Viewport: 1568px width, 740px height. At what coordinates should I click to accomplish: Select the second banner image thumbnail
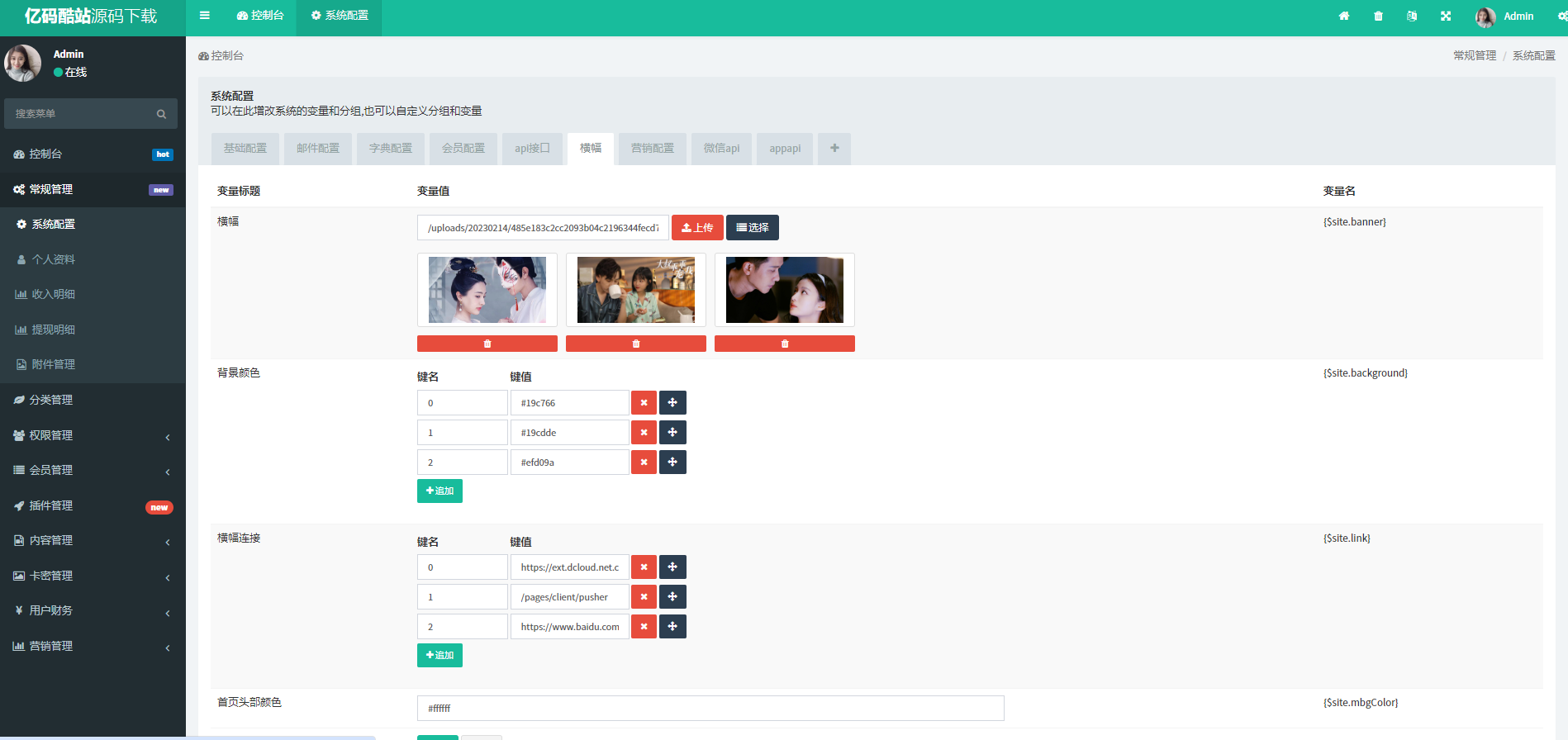pyautogui.click(x=635, y=290)
